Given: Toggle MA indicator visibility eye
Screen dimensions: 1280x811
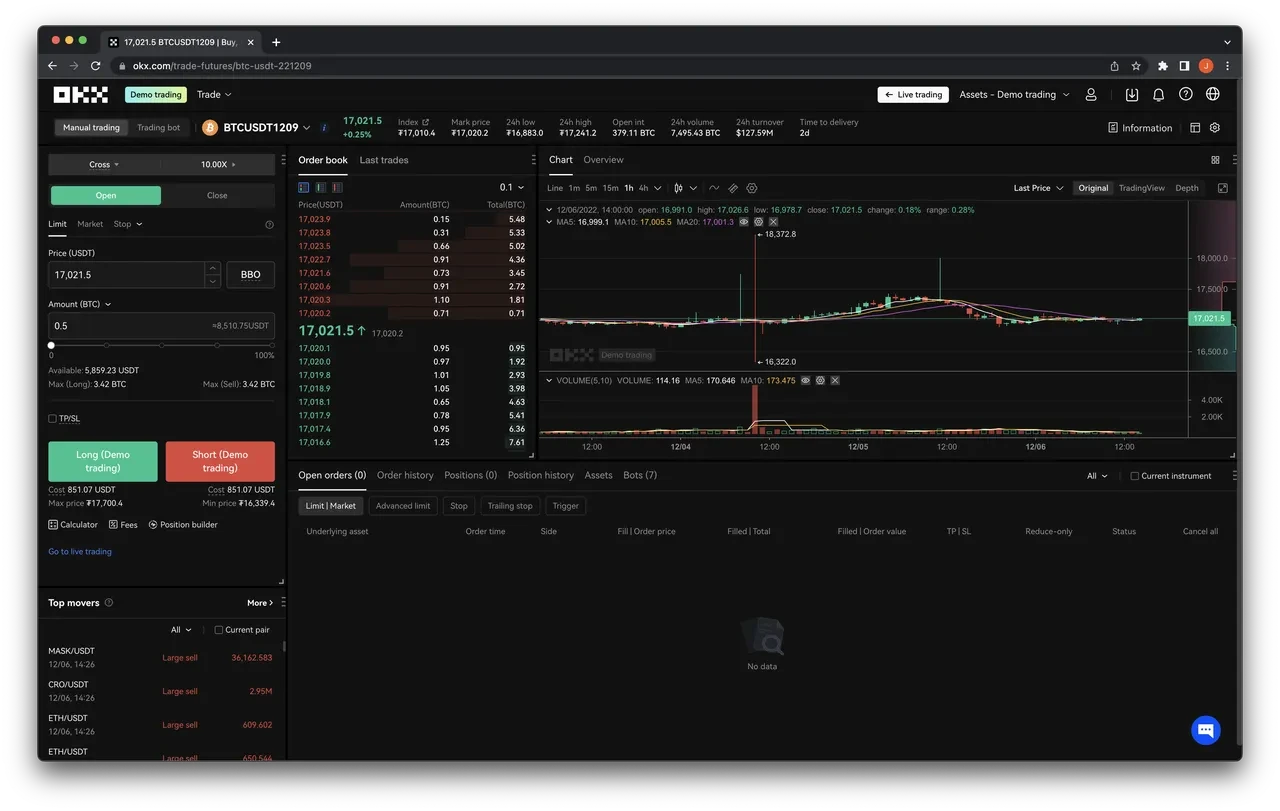Looking at the screenshot, I should (x=744, y=222).
